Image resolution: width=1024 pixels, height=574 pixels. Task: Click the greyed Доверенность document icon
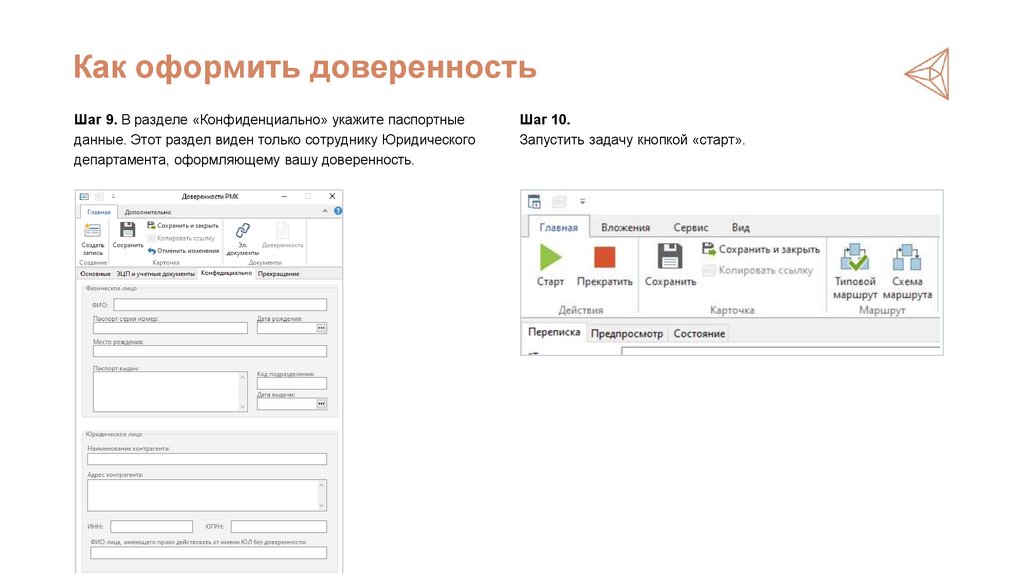pyautogui.click(x=282, y=231)
